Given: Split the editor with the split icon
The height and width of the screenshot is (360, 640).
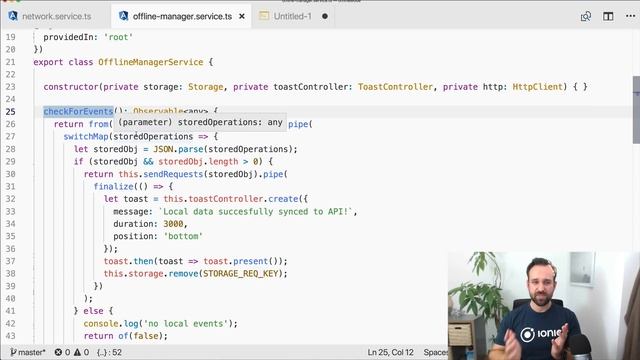Looking at the screenshot, I should (x=608, y=16).
